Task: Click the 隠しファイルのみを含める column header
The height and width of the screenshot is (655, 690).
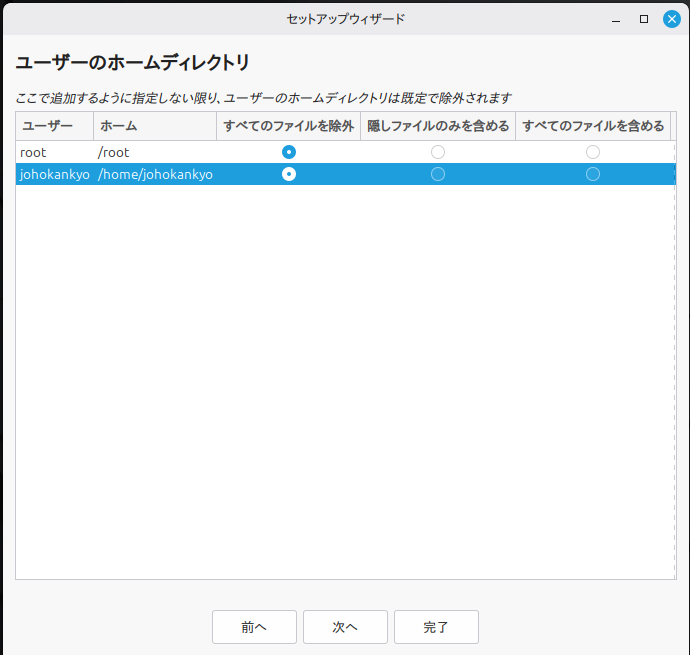Action: point(438,126)
